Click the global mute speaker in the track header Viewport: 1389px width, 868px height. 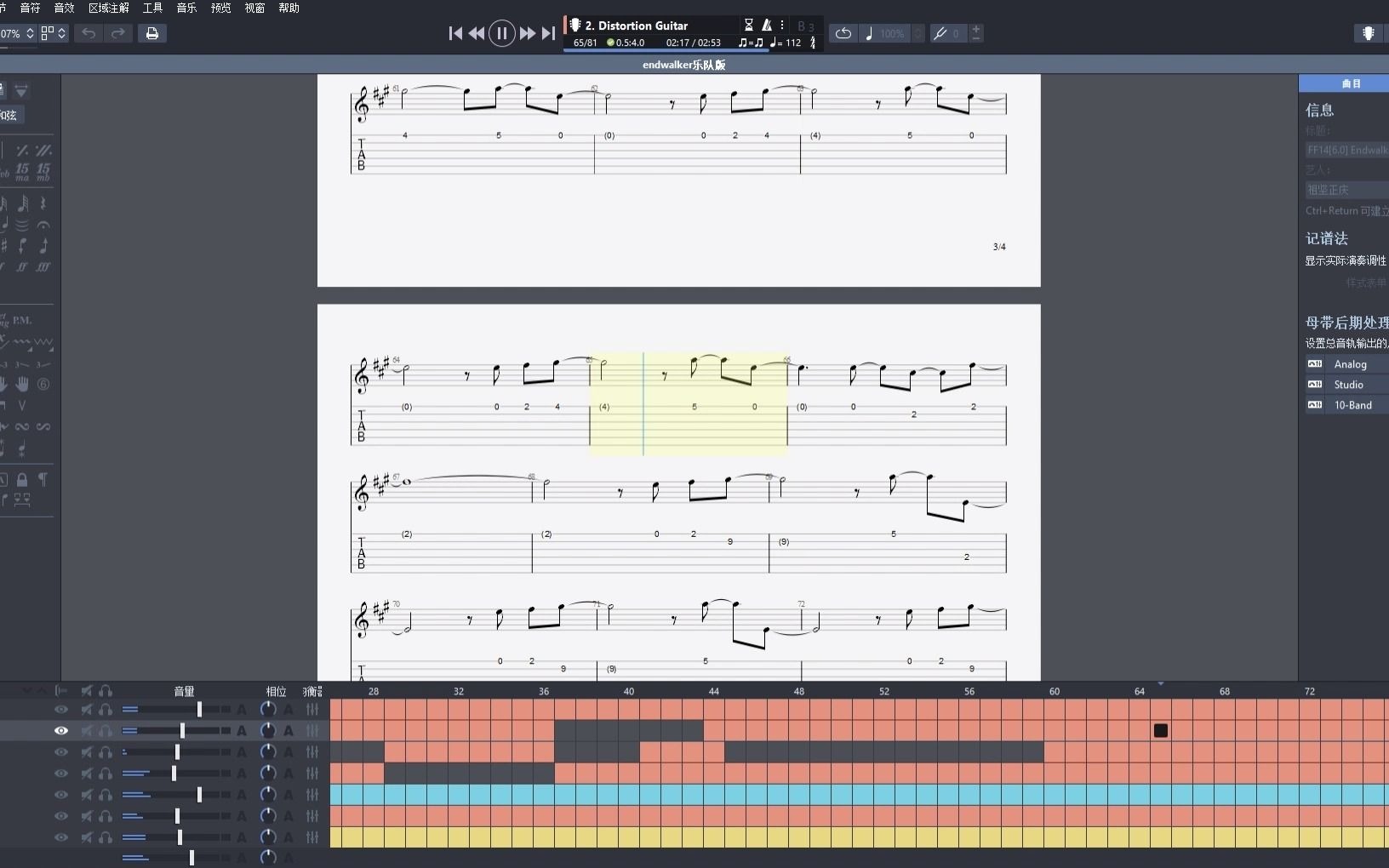coord(86,691)
